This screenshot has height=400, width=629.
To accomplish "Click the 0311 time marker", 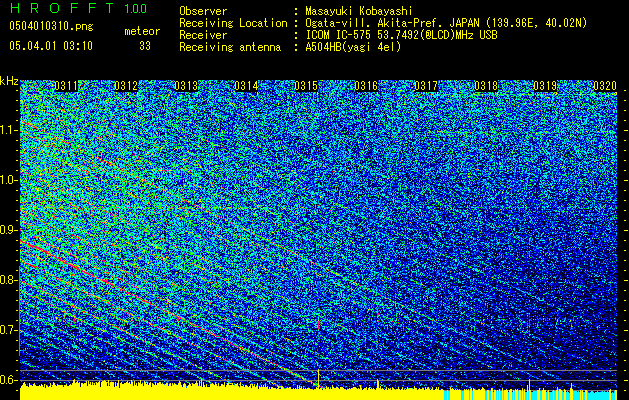I will click(x=66, y=86).
